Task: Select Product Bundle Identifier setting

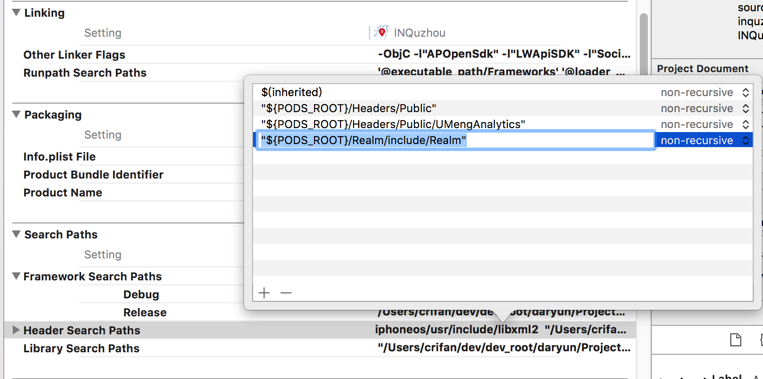Action: click(x=93, y=175)
